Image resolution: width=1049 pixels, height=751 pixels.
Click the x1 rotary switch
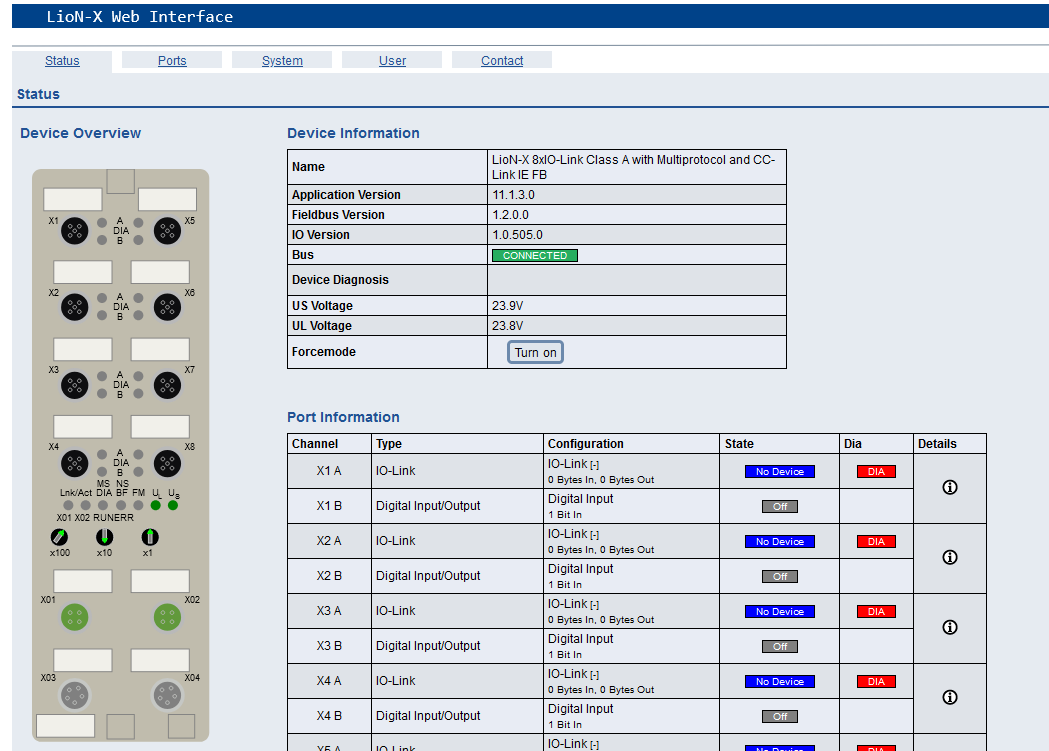pos(150,537)
